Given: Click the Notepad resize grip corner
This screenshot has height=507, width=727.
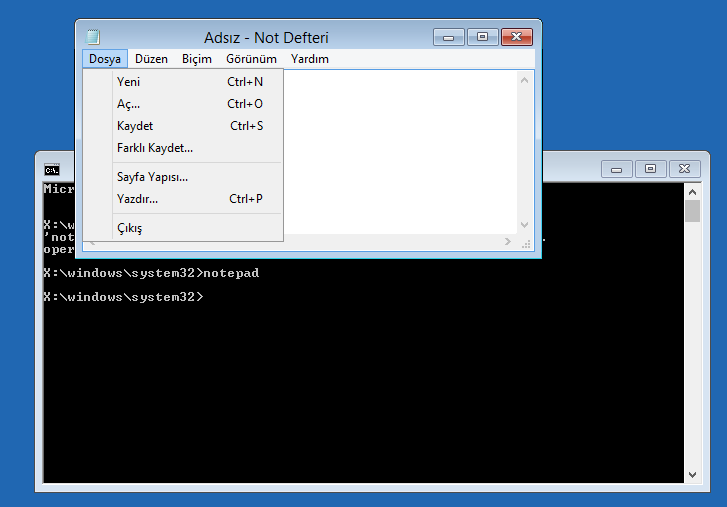Looking at the screenshot, I should point(526,244).
